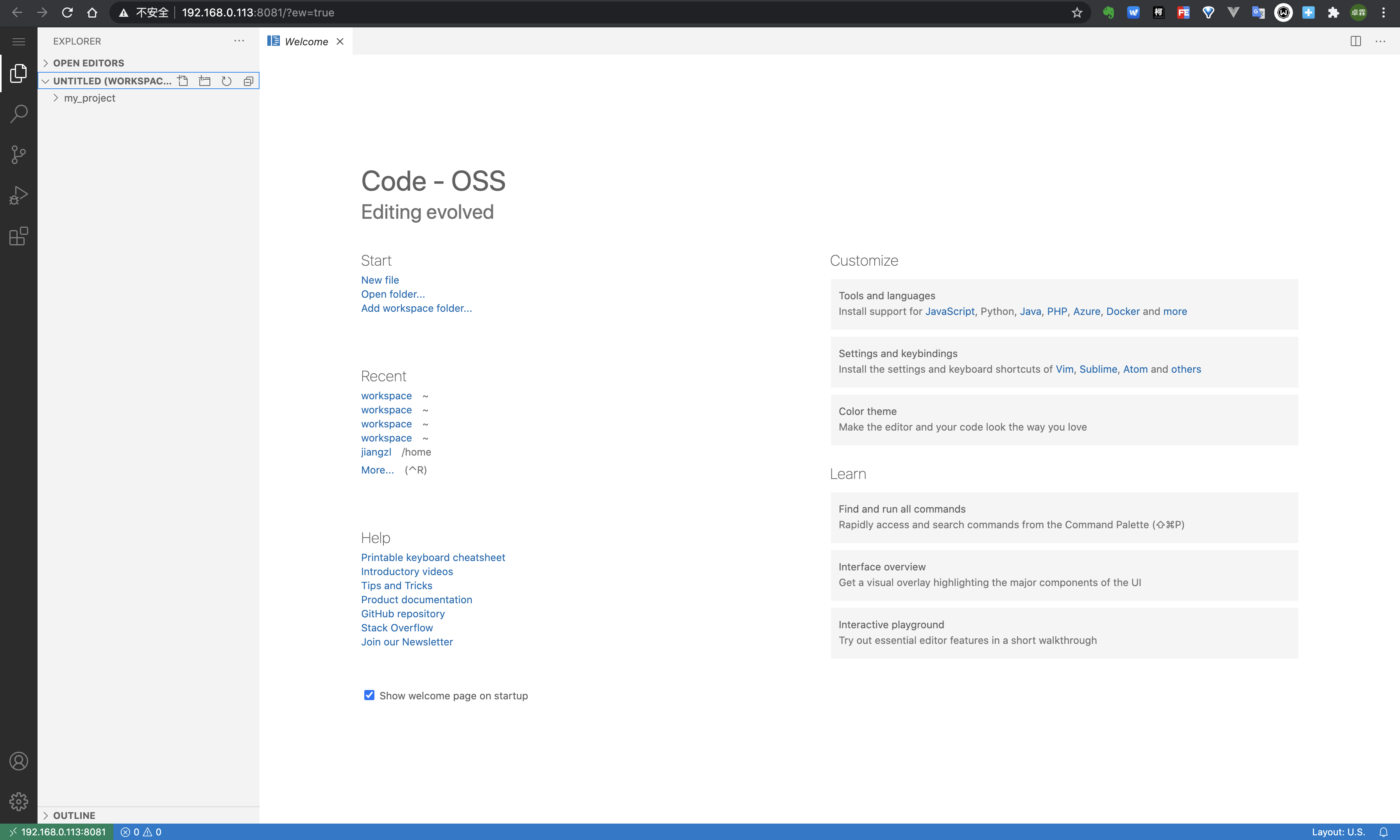Screen dimensions: 1400x840
Task: Click Add workspace folder... link
Action: pos(416,309)
